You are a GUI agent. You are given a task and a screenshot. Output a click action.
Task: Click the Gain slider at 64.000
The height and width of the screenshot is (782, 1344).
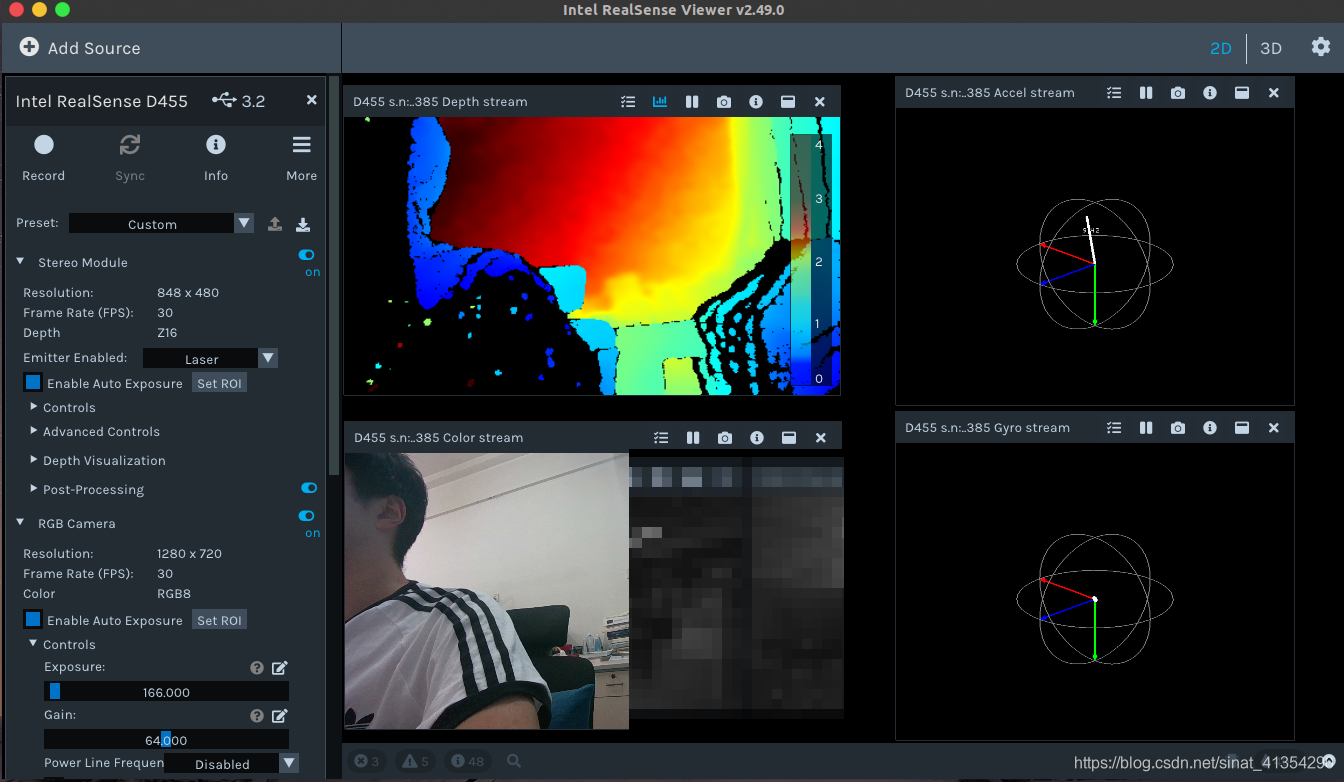[166, 739]
